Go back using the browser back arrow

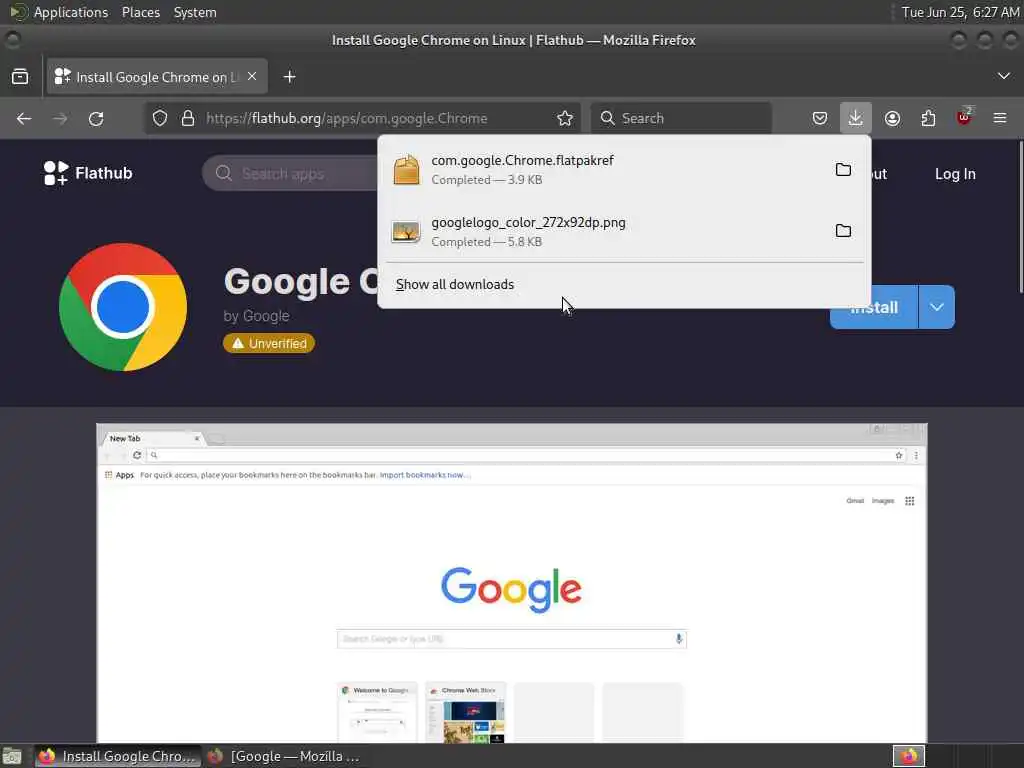click(x=24, y=118)
